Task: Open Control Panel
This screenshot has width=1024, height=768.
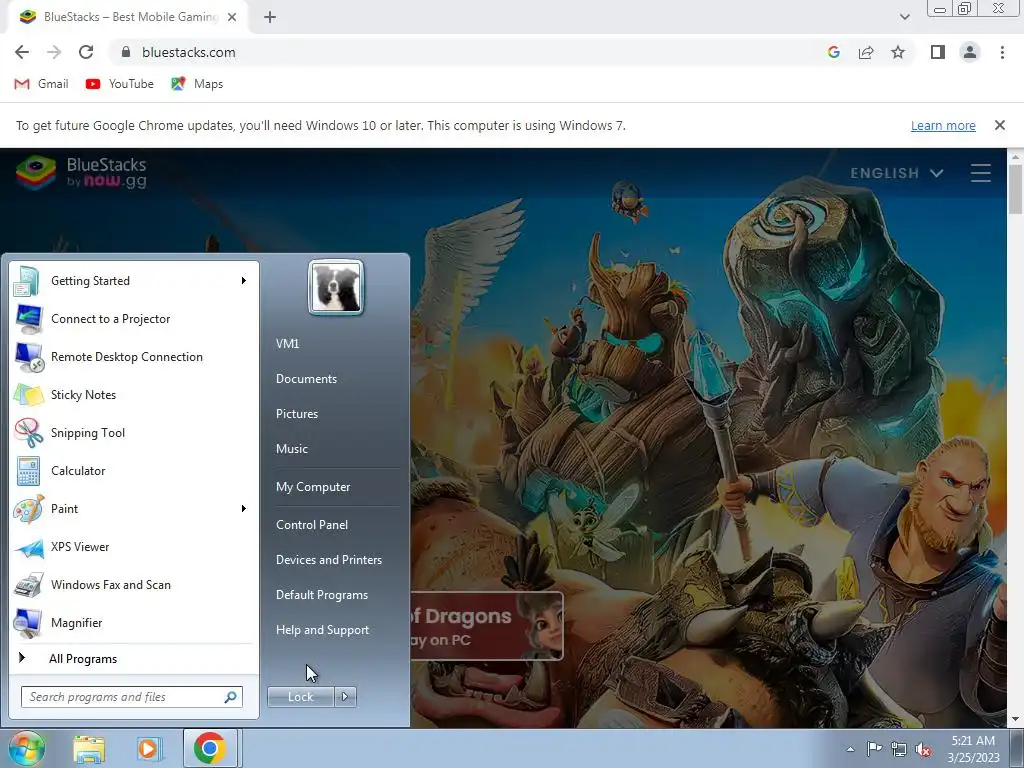Action: click(x=312, y=525)
